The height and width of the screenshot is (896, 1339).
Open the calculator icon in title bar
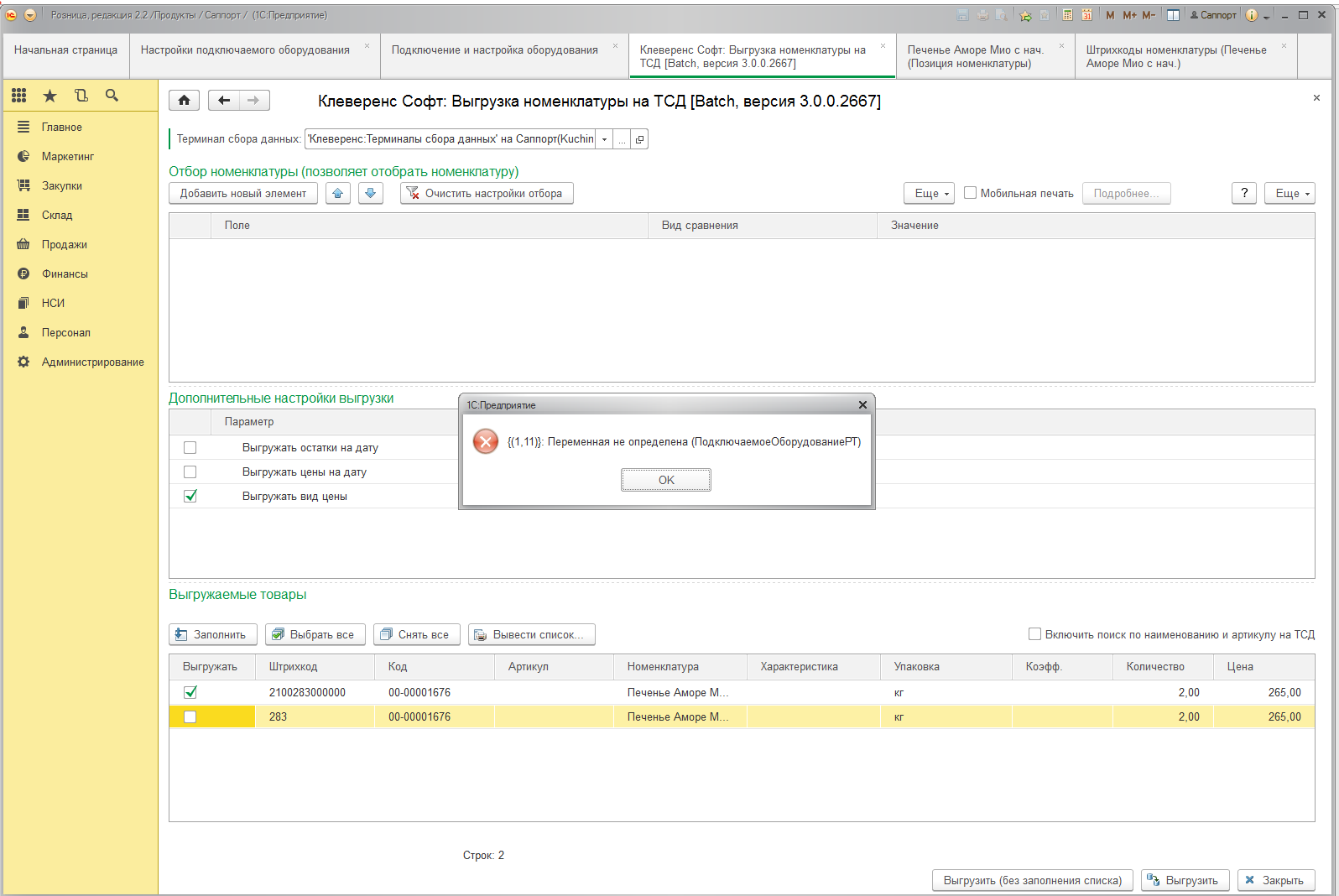coord(1067,15)
